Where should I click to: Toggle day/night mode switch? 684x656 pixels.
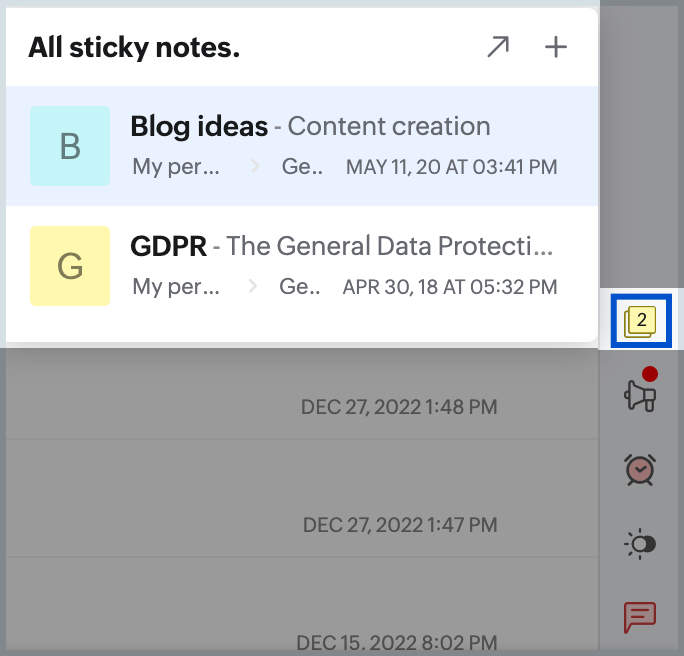(640, 544)
